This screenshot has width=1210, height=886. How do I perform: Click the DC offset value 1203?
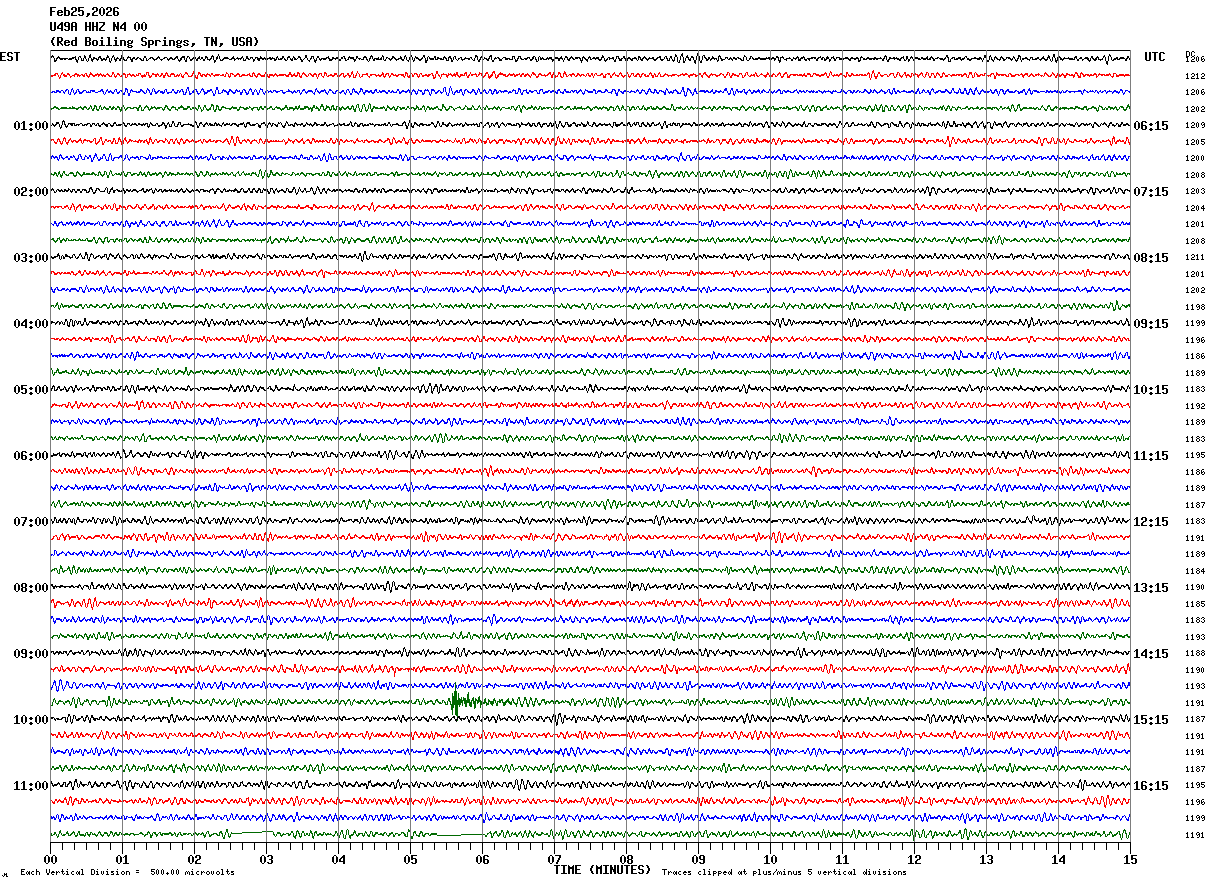(1194, 192)
